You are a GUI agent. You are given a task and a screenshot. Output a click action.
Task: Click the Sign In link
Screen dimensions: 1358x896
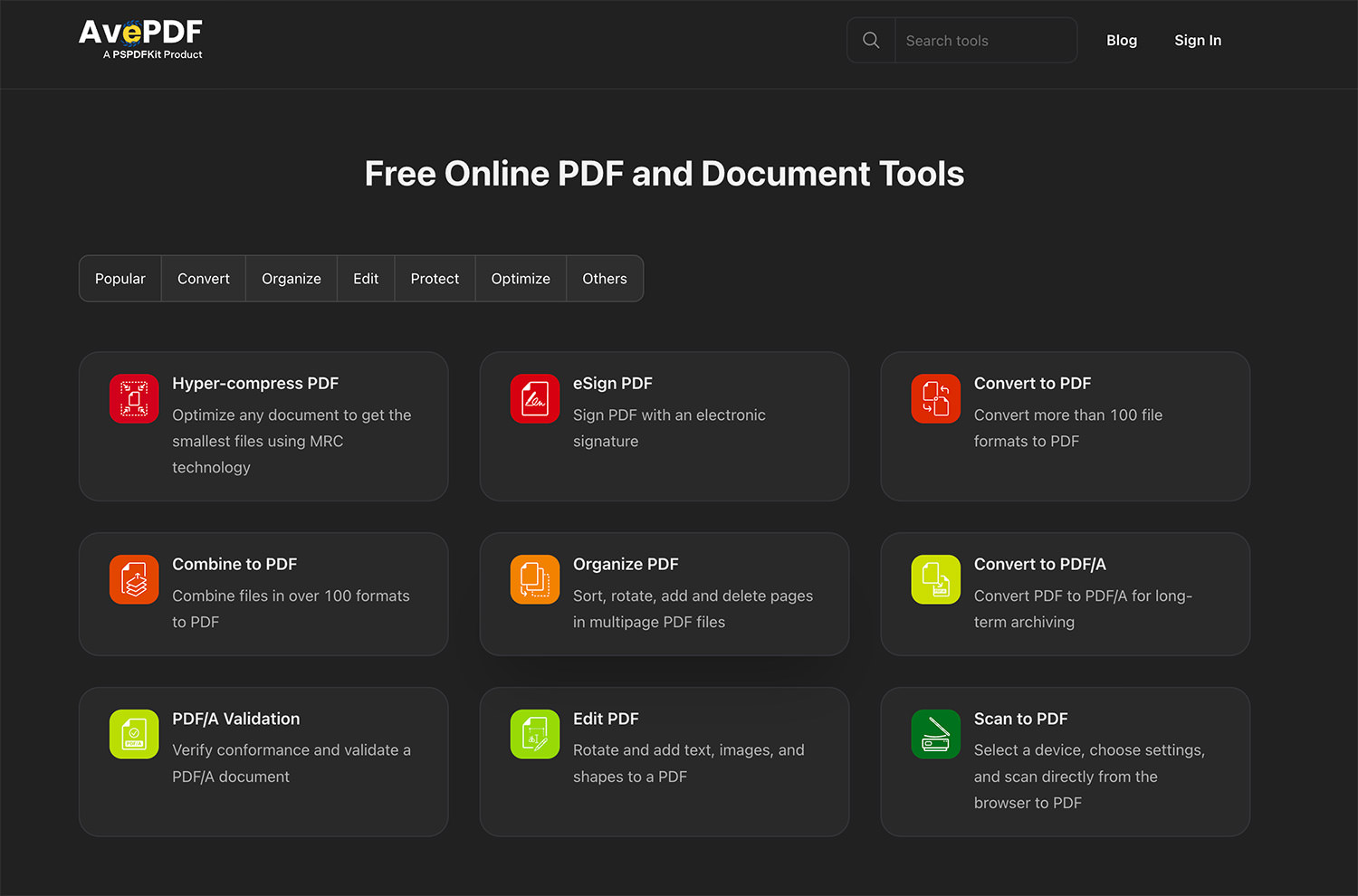point(1198,41)
